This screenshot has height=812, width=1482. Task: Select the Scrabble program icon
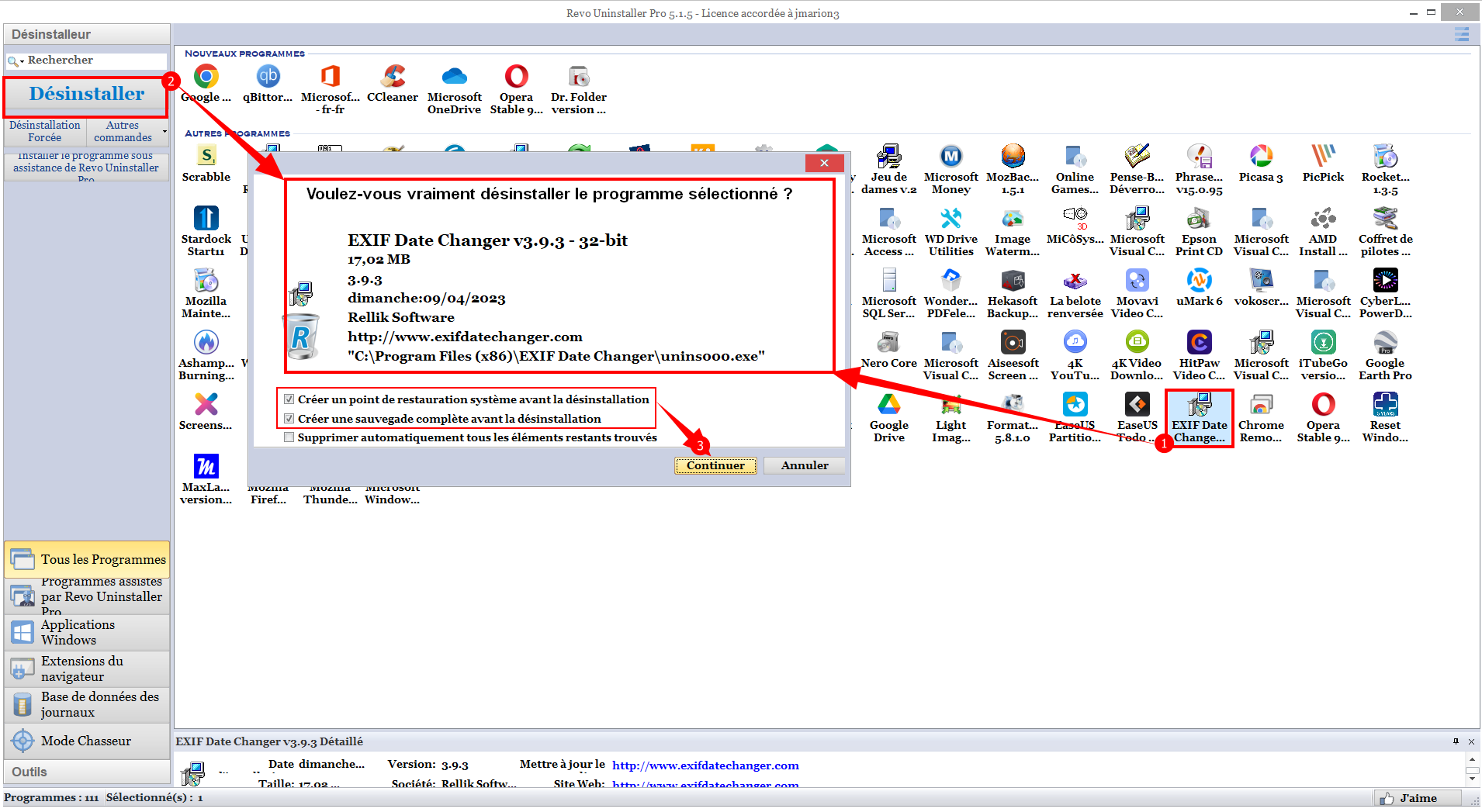pyautogui.click(x=206, y=157)
